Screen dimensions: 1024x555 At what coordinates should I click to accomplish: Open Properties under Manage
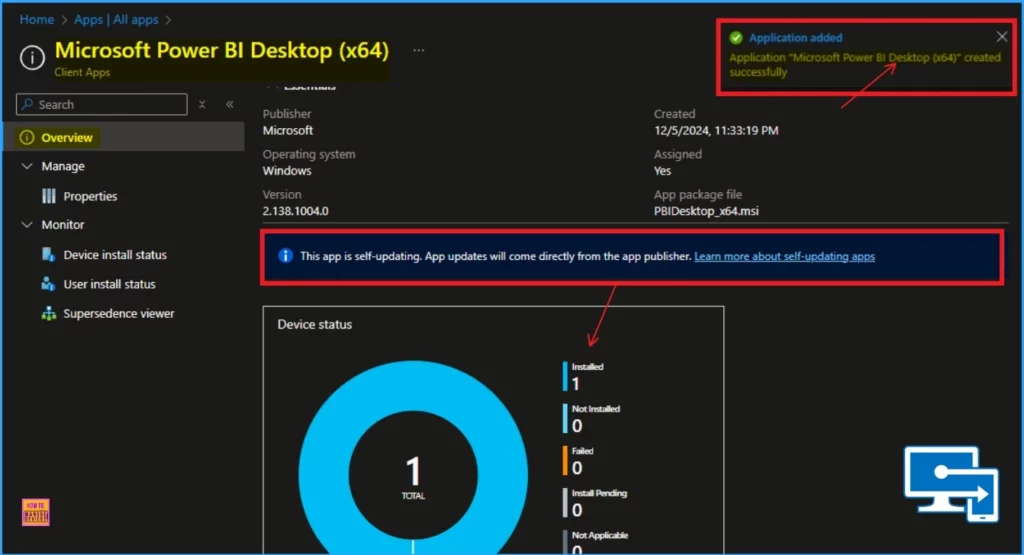coord(90,197)
